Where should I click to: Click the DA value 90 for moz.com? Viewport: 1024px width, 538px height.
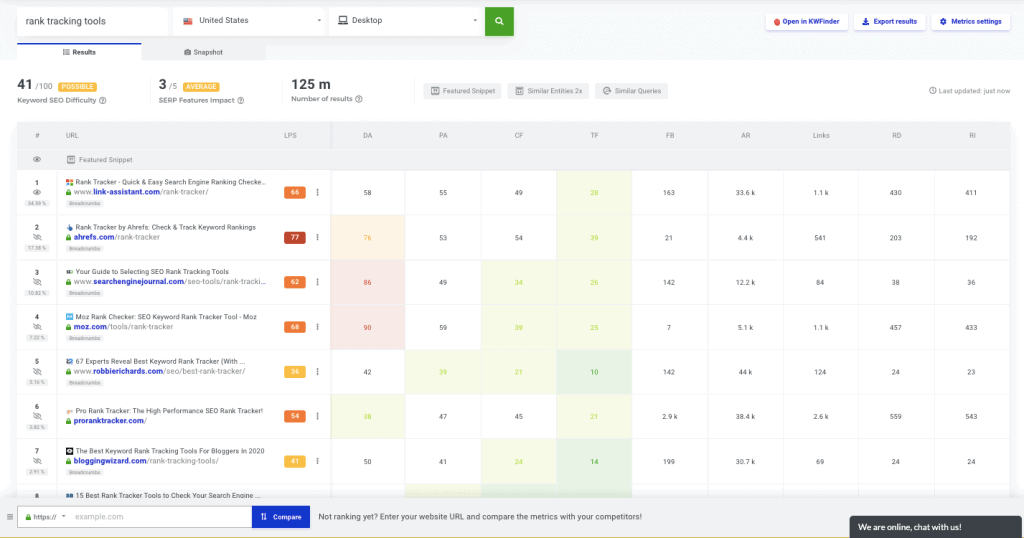(x=367, y=327)
